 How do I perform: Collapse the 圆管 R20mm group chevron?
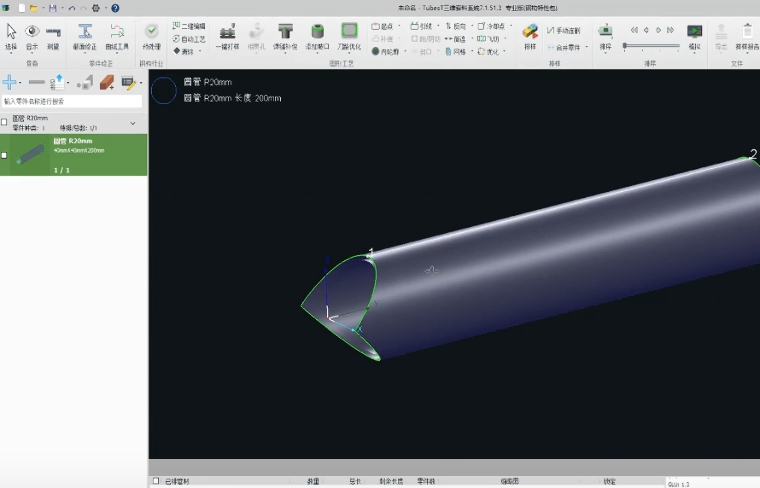click(x=133, y=123)
